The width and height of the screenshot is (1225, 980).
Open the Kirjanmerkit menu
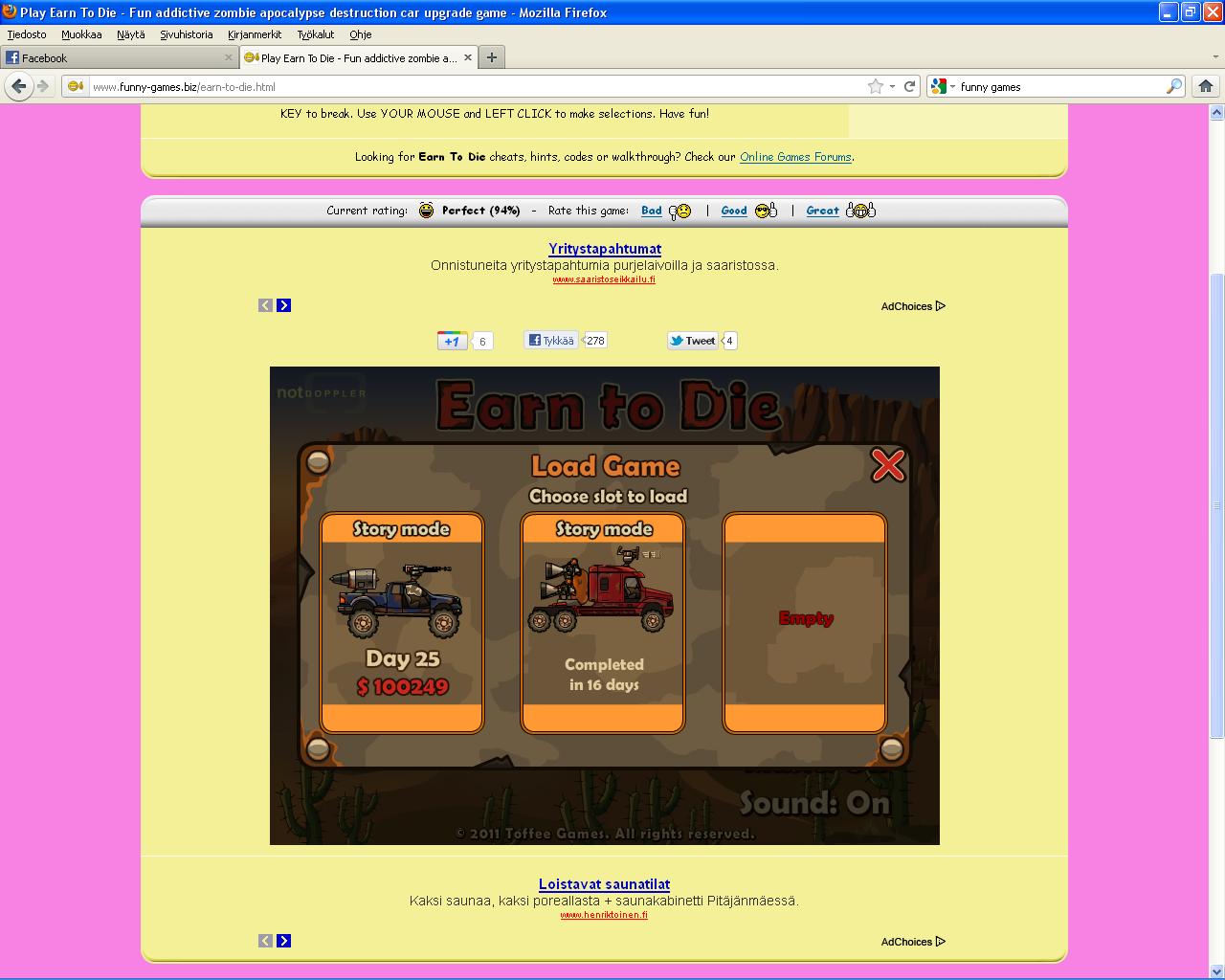[x=255, y=34]
